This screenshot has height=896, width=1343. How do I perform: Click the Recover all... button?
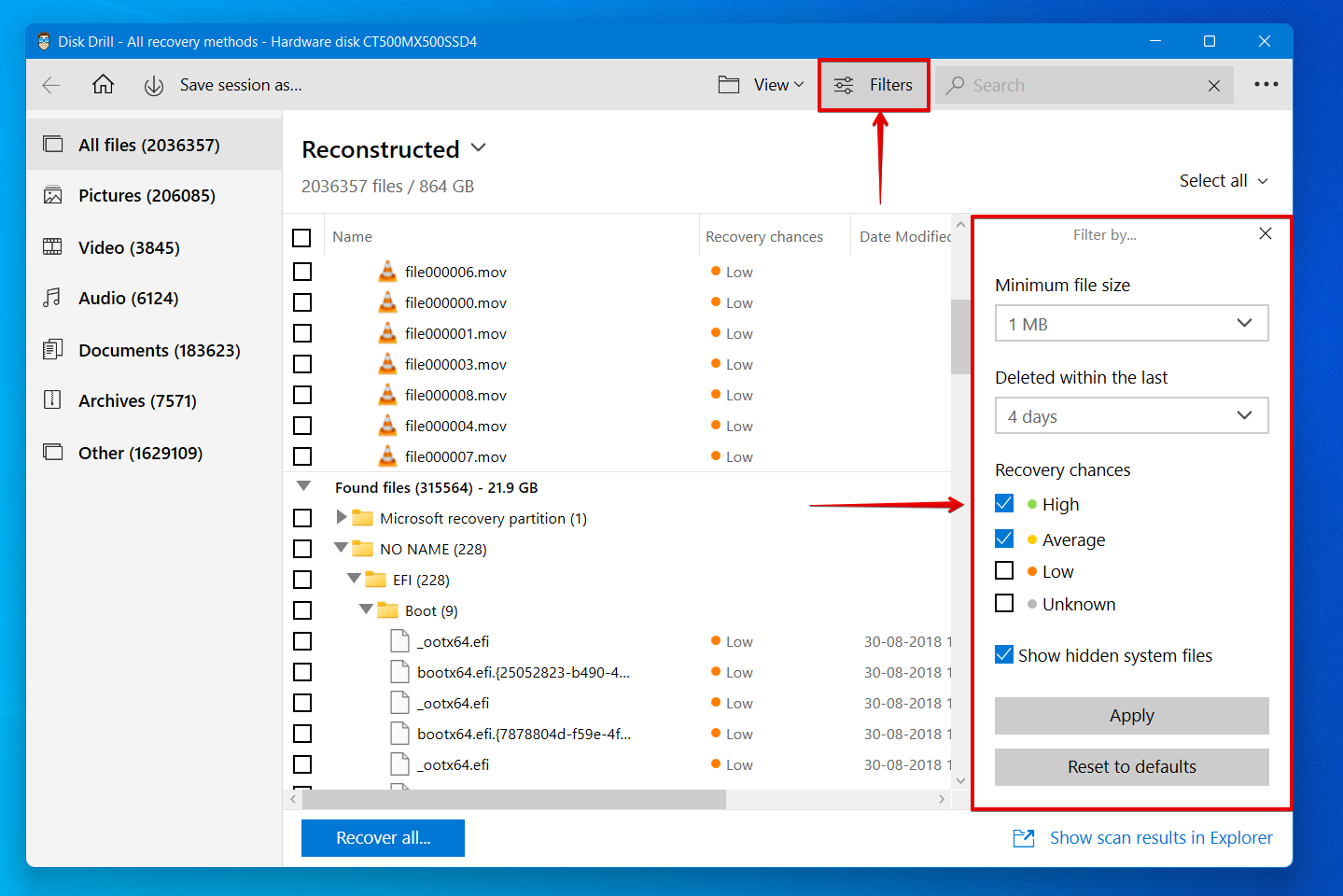[x=383, y=838]
